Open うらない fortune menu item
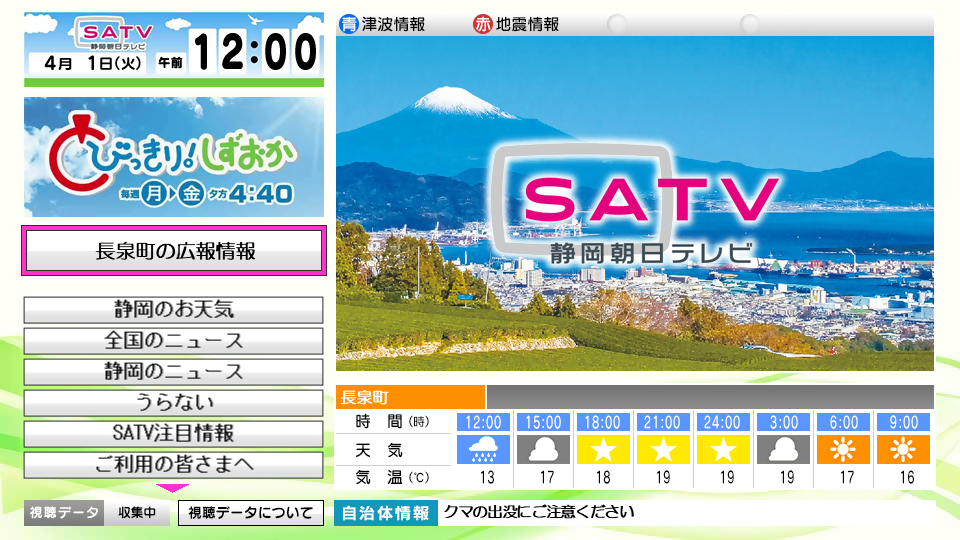Image resolution: width=960 pixels, height=540 pixels. [173, 403]
